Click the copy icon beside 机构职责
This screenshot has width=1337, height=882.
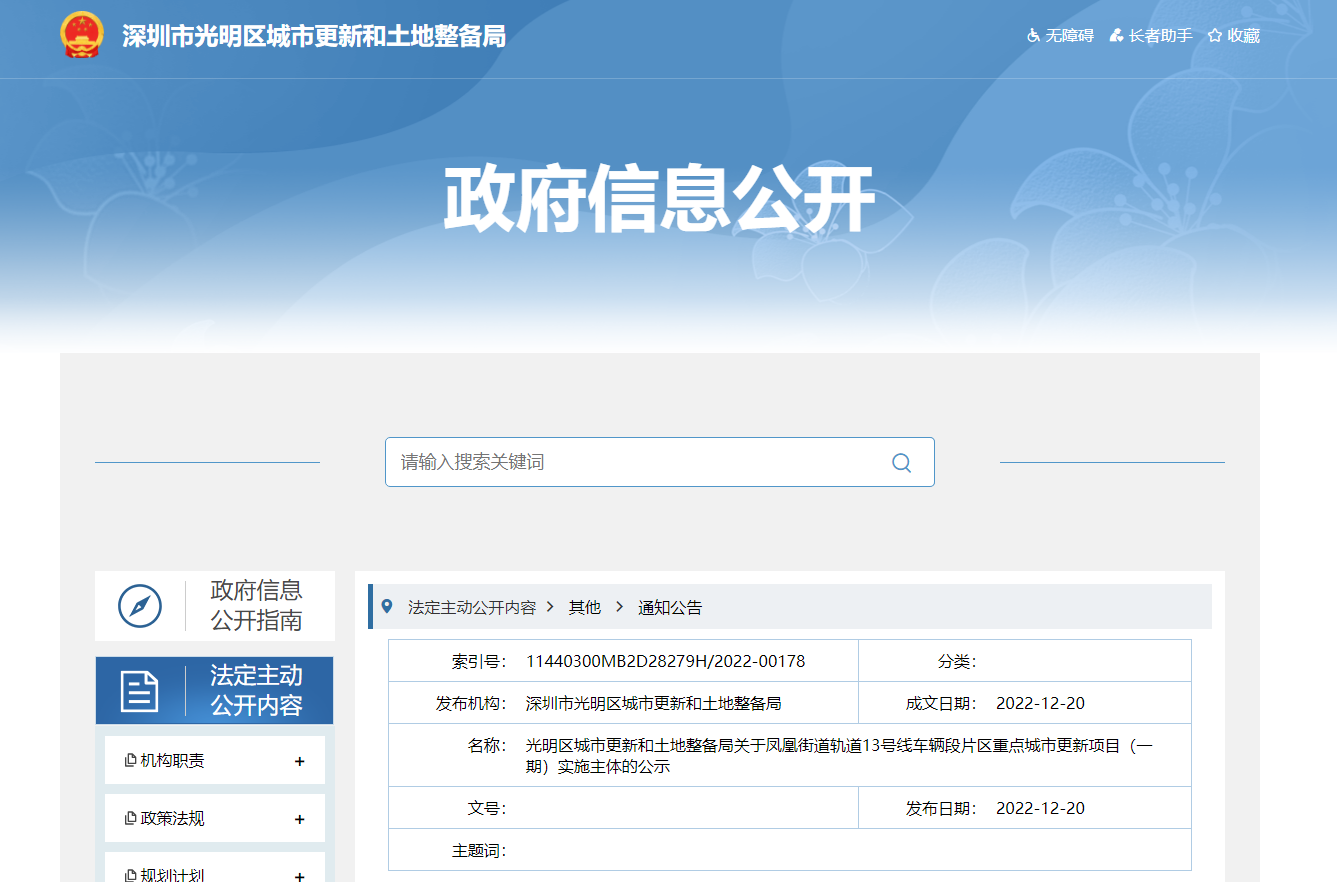coord(131,761)
